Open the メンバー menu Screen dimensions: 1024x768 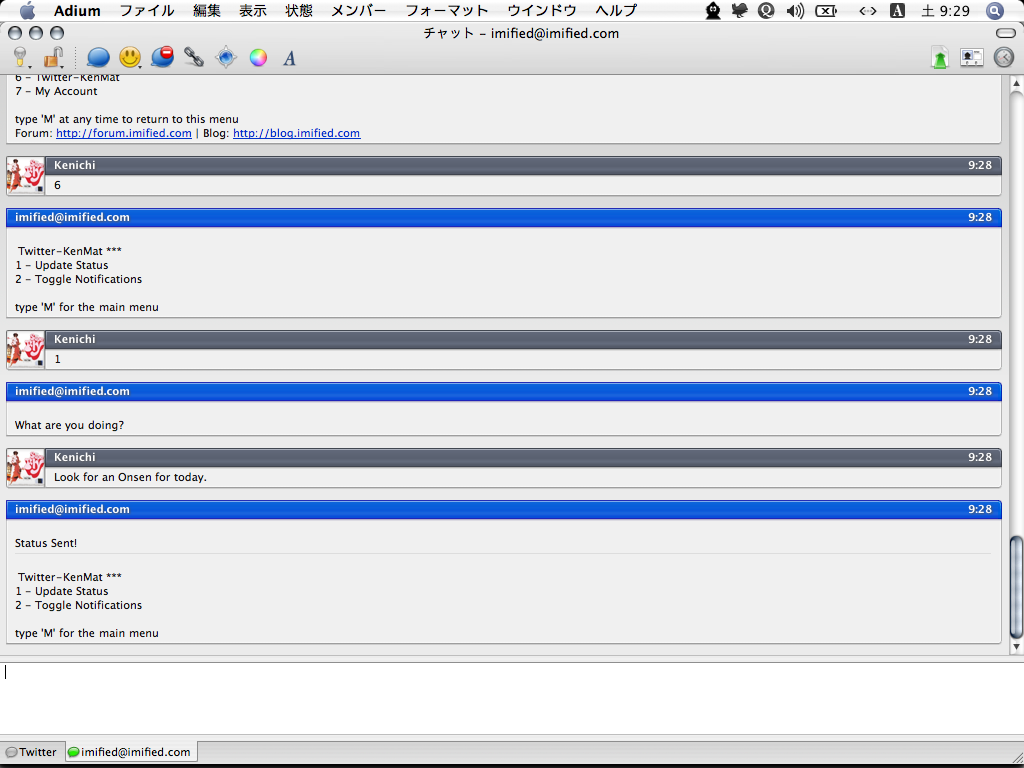pyautogui.click(x=359, y=10)
